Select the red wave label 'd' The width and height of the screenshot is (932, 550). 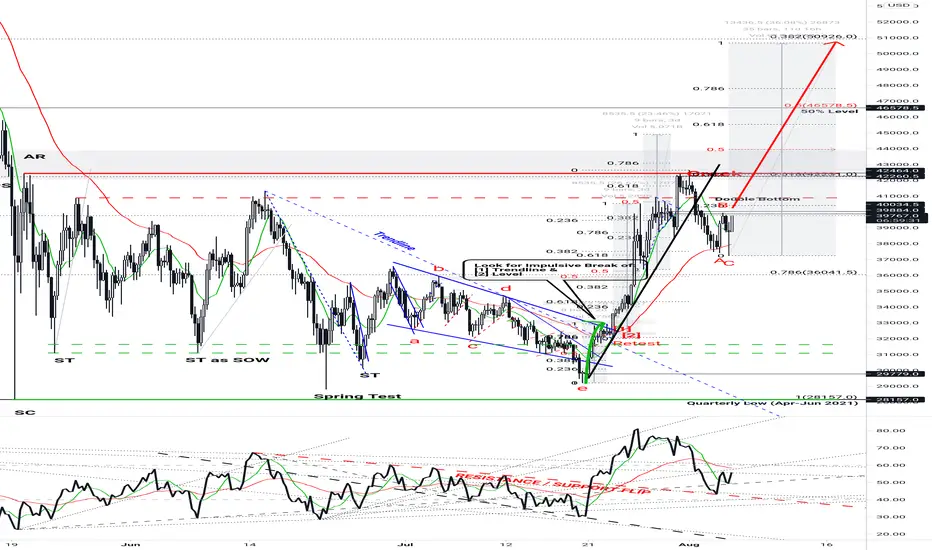tap(505, 288)
